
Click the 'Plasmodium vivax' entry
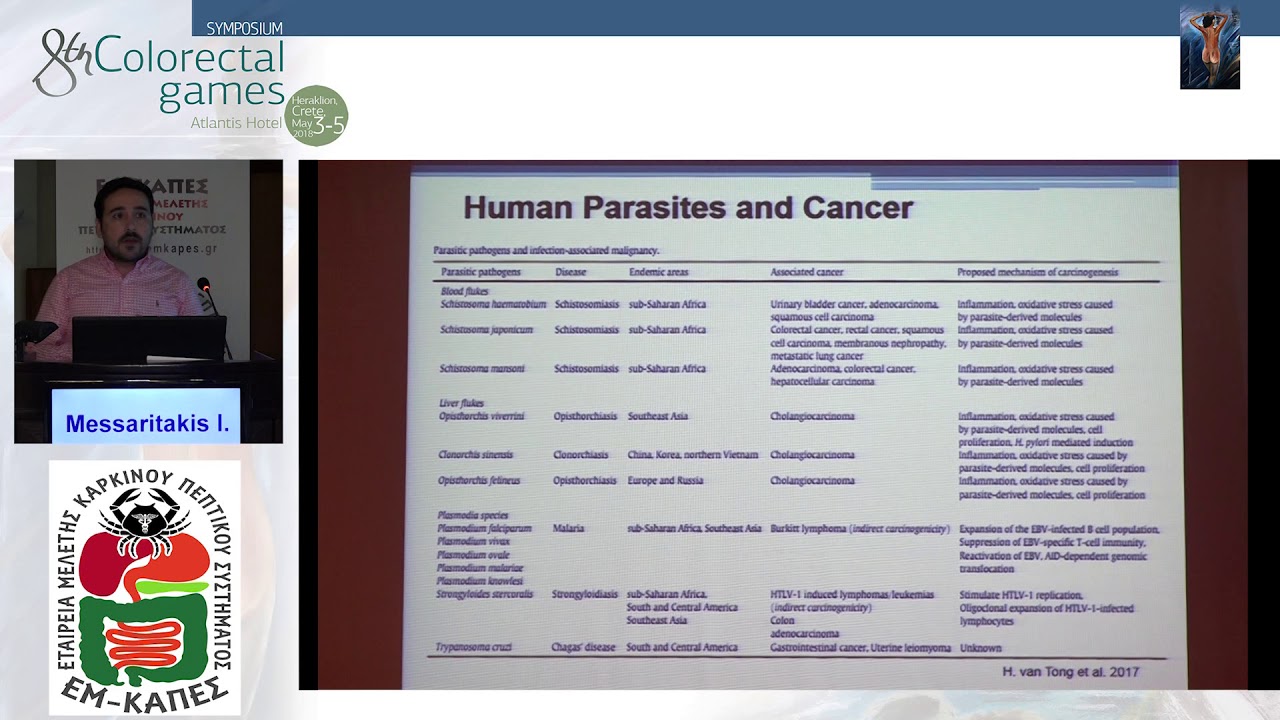click(x=473, y=542)
